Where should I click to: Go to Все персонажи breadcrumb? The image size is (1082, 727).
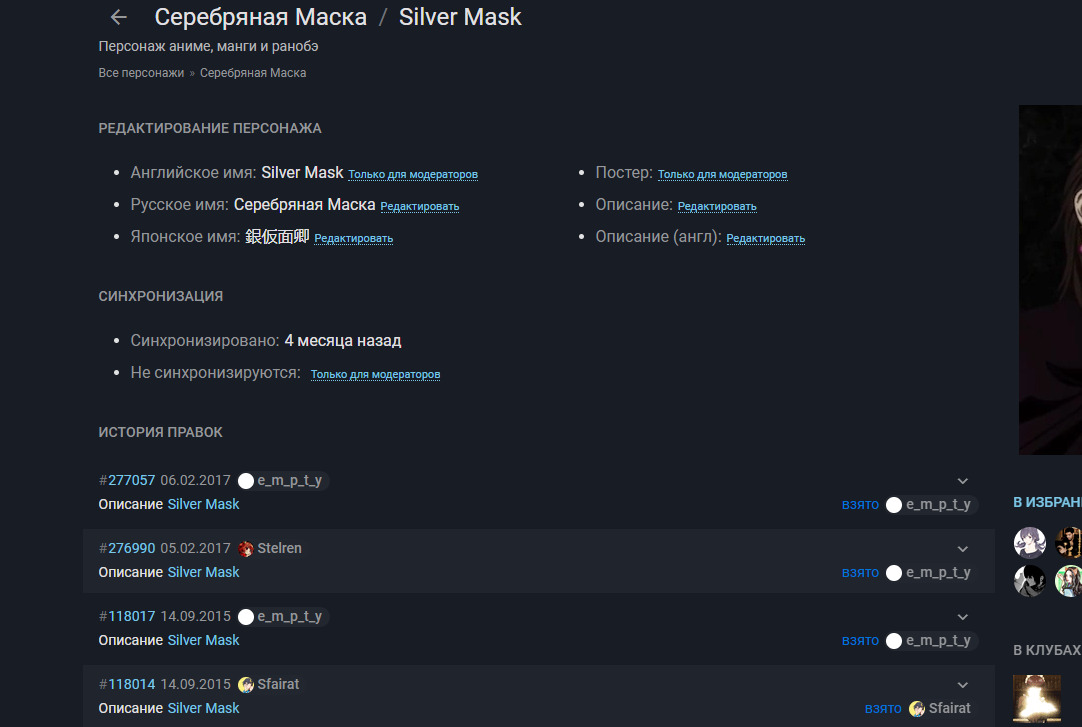141,73
